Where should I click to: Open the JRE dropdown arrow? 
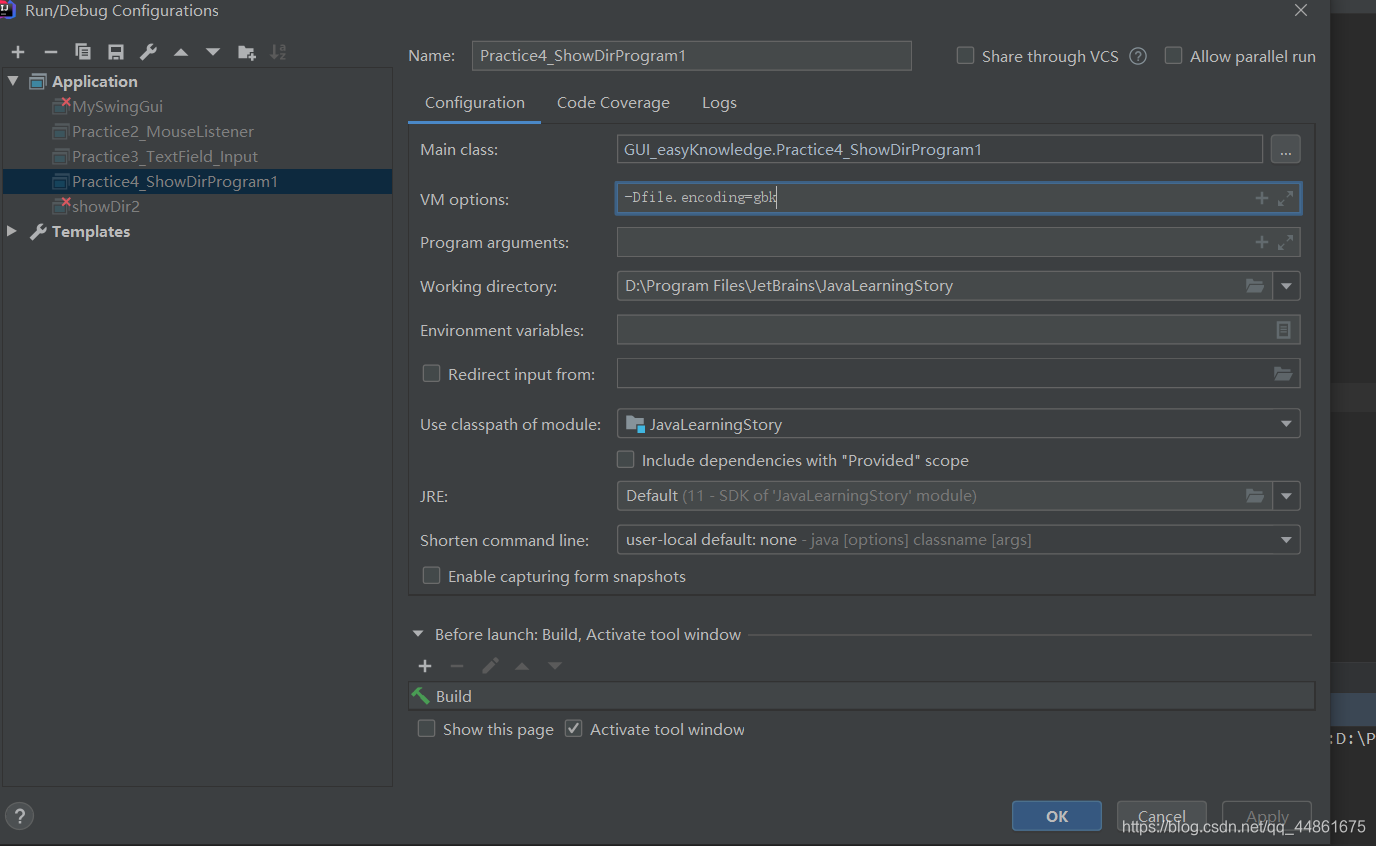pos(1286,496)
